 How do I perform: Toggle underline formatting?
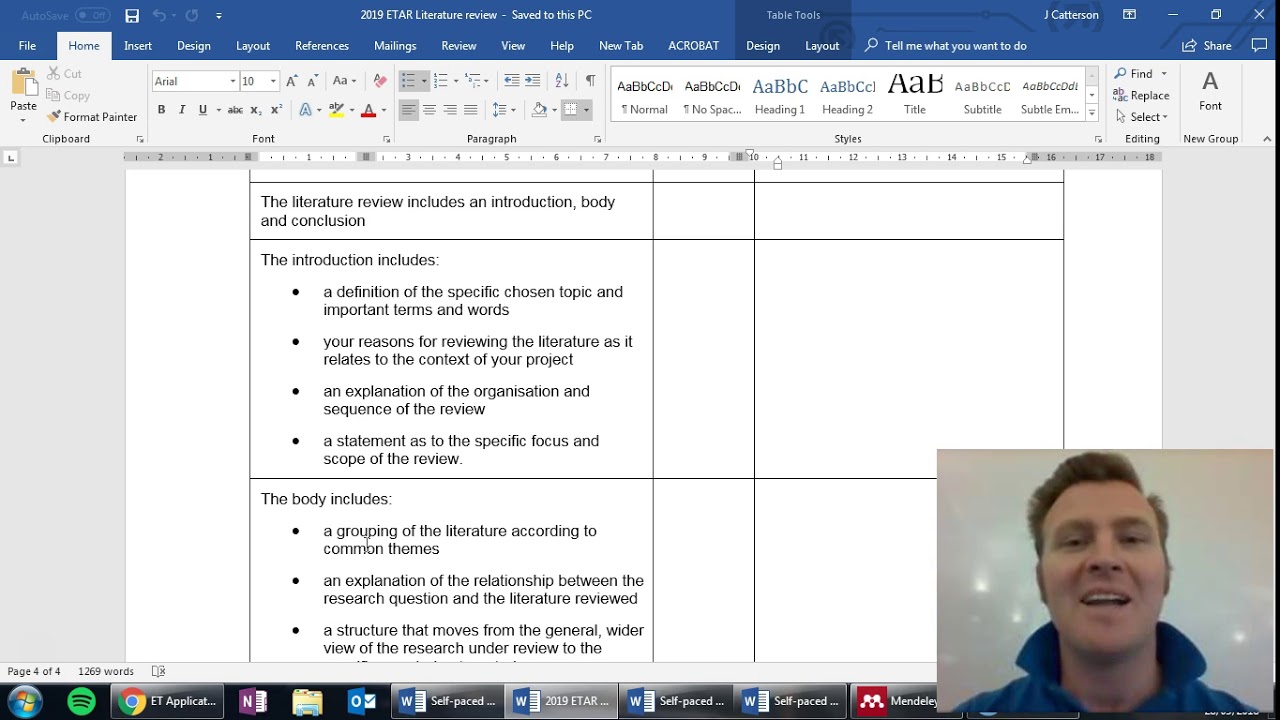click(x=202, y=110)
